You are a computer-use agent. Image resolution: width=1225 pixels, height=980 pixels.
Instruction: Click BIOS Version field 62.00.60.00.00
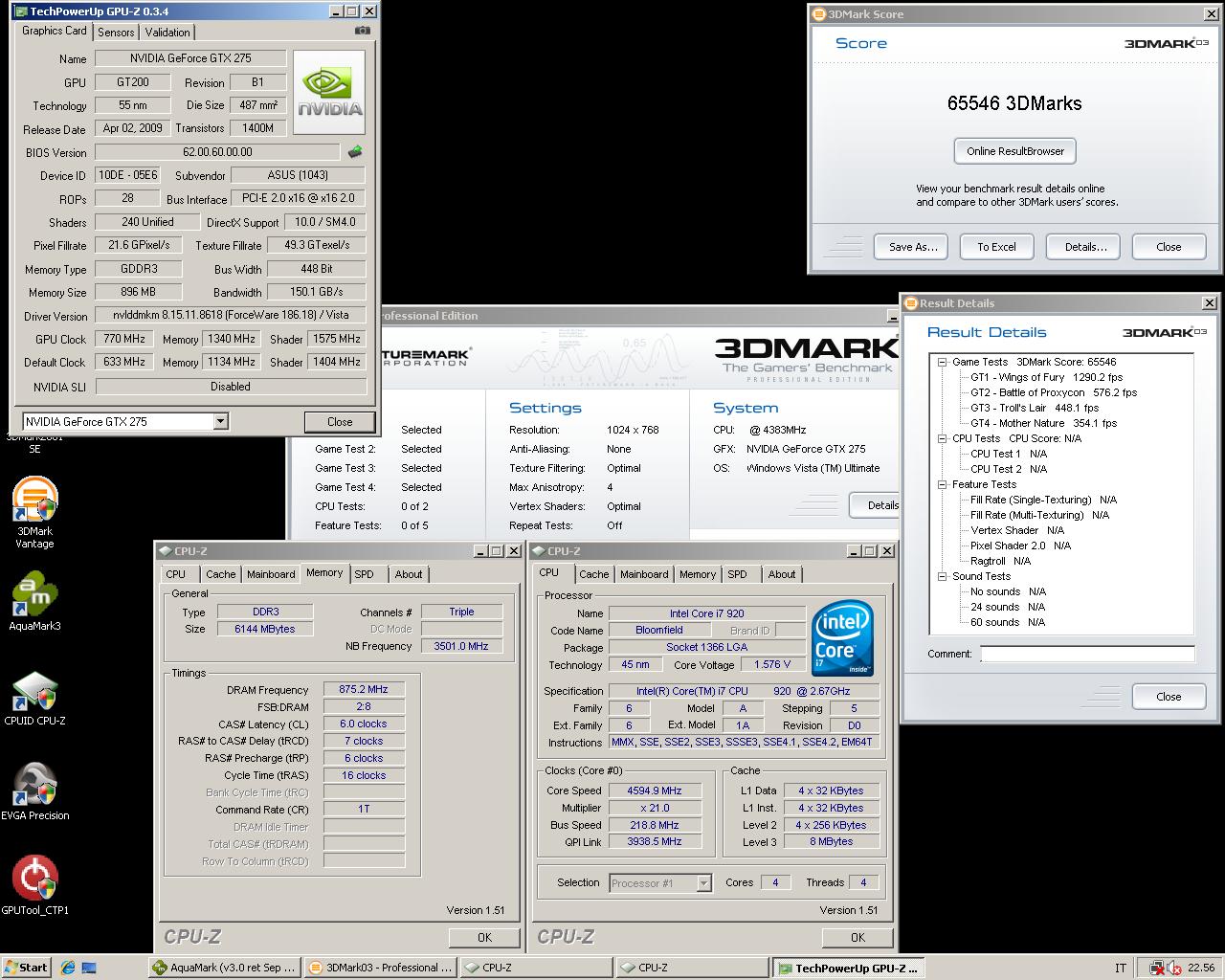coord(217,152)
